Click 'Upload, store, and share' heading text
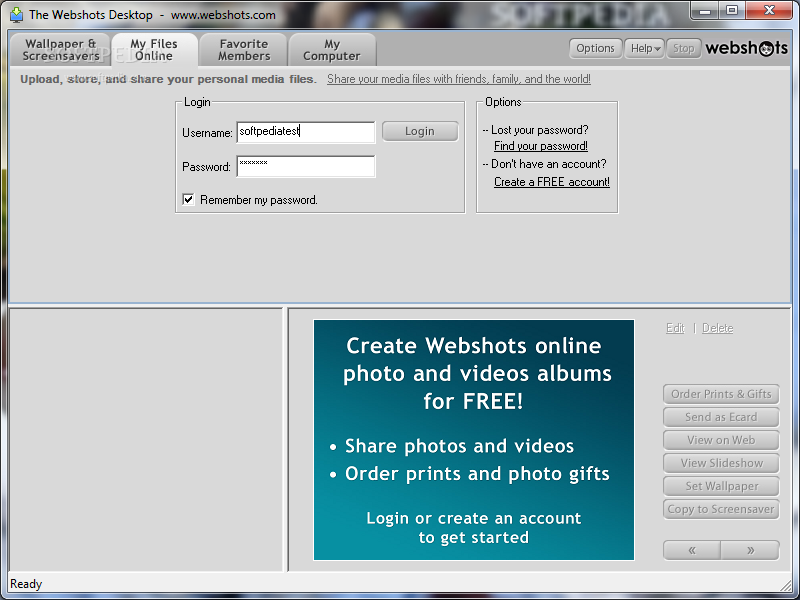Screen dimensions: 800x600 point(168,79)
